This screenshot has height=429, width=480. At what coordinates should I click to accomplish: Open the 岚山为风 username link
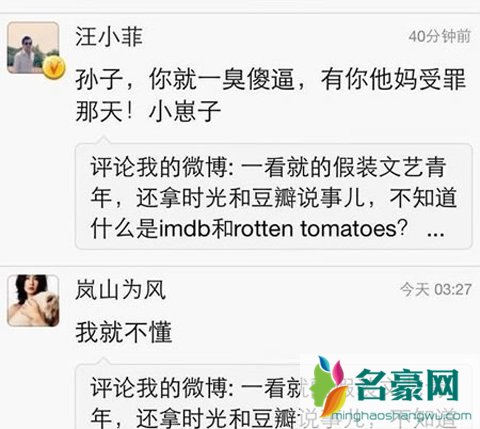(x=120, y=290)
